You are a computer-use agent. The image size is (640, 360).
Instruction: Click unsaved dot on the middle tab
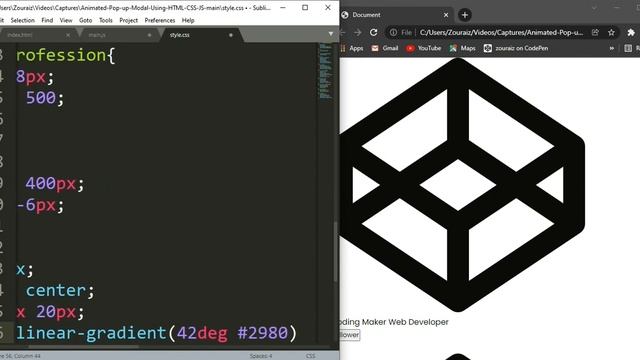click(149, 35)
